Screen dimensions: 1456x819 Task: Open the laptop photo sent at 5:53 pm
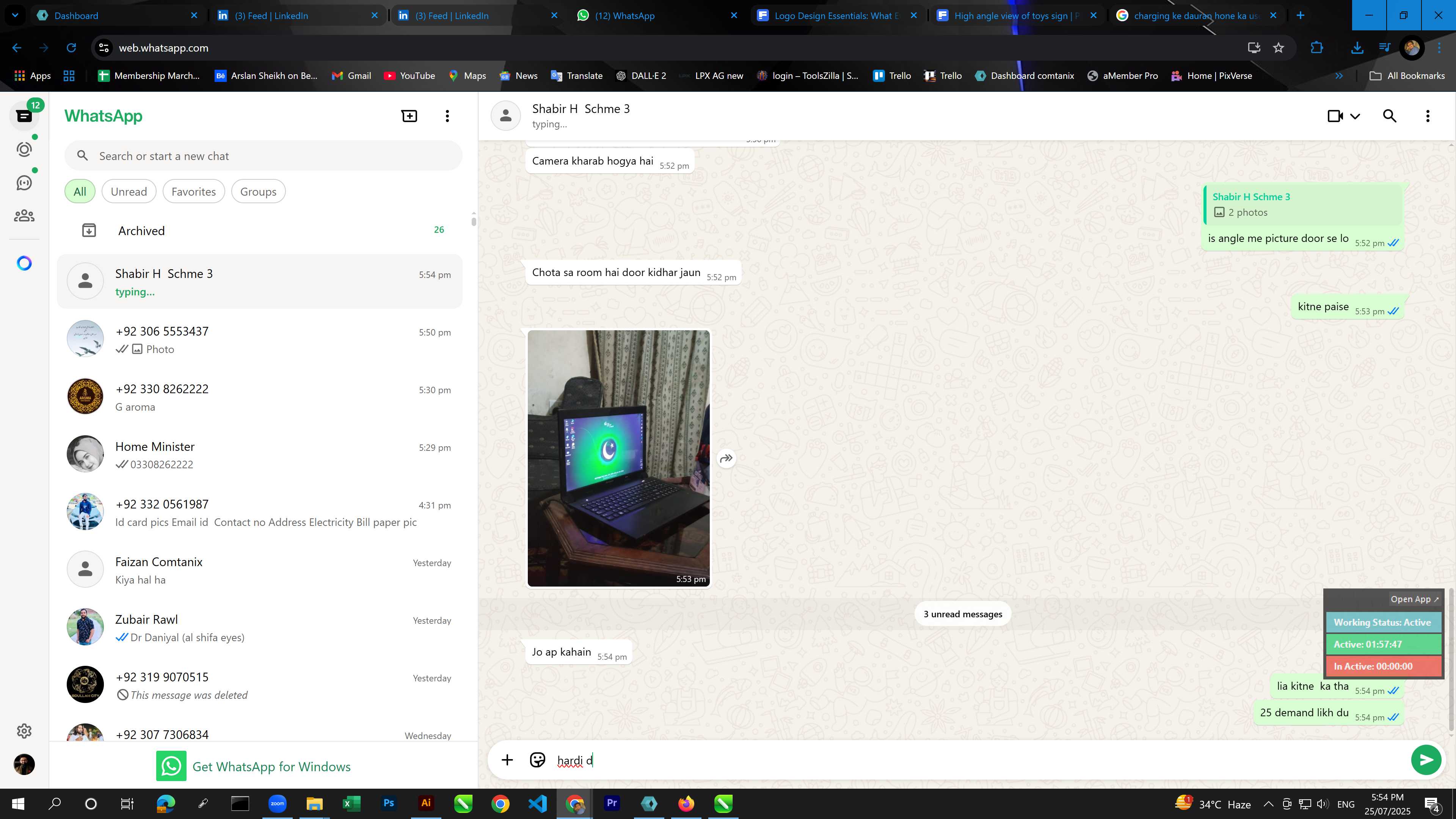(618, 458)
